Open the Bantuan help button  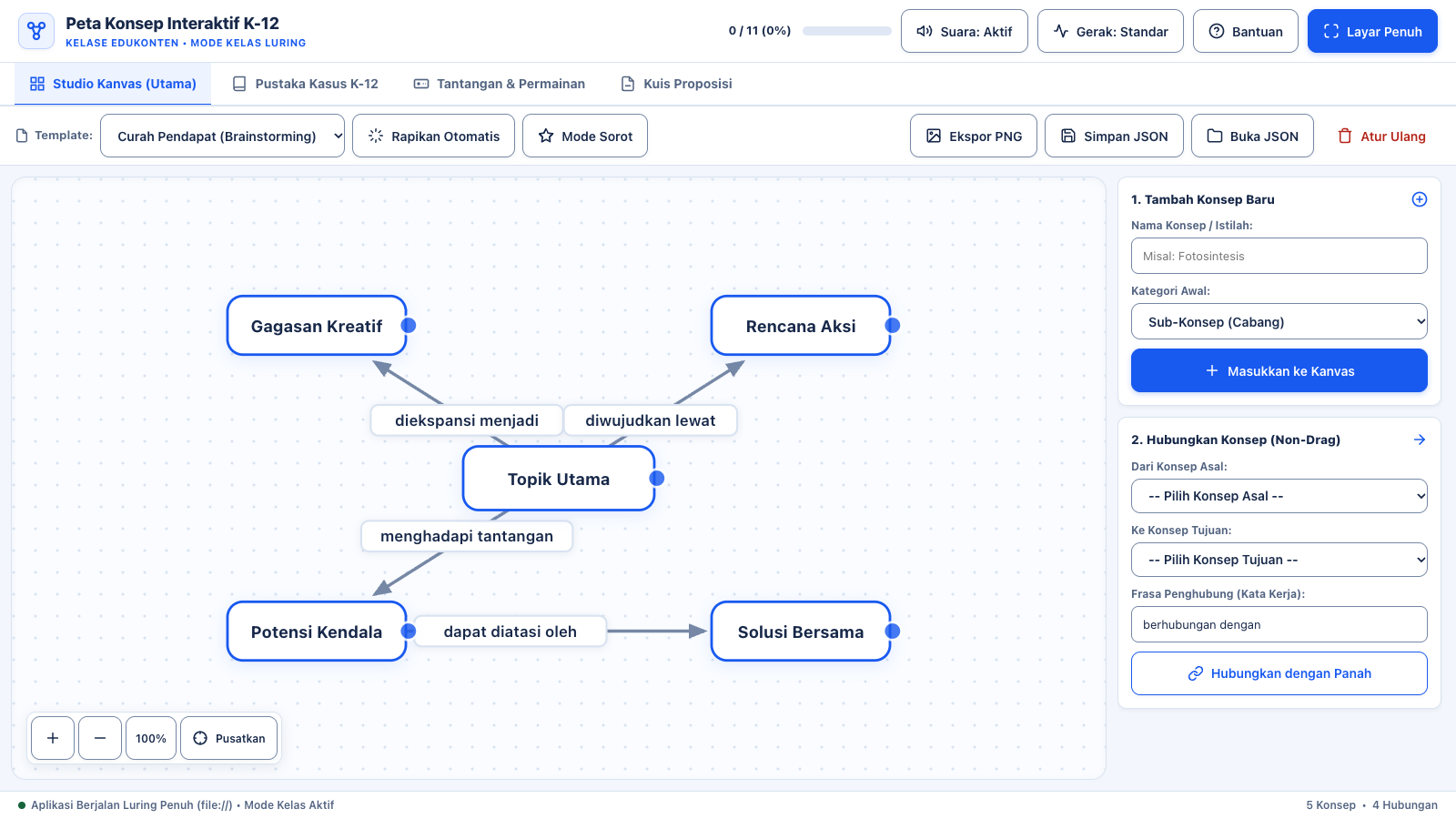pyautogui.click(x=1246, y=31)
